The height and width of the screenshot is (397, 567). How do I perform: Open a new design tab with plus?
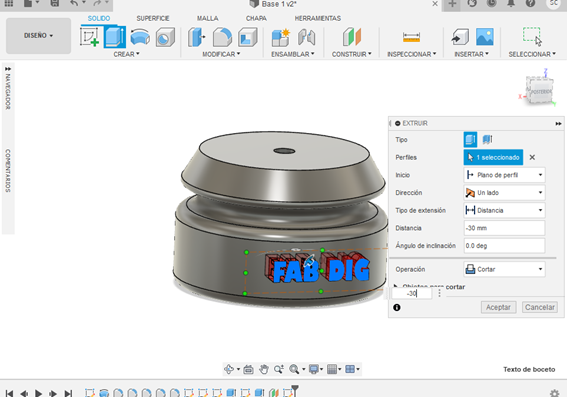click(452, 4)
